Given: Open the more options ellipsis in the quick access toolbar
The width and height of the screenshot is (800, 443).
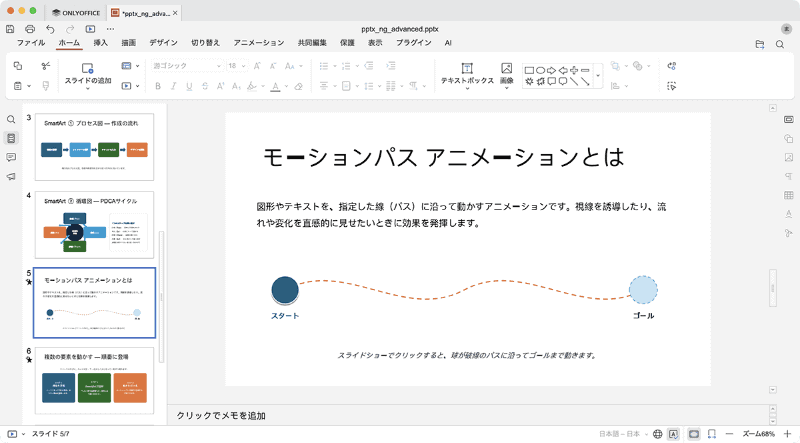Looking at the screenshot, I should coord(110,29).
